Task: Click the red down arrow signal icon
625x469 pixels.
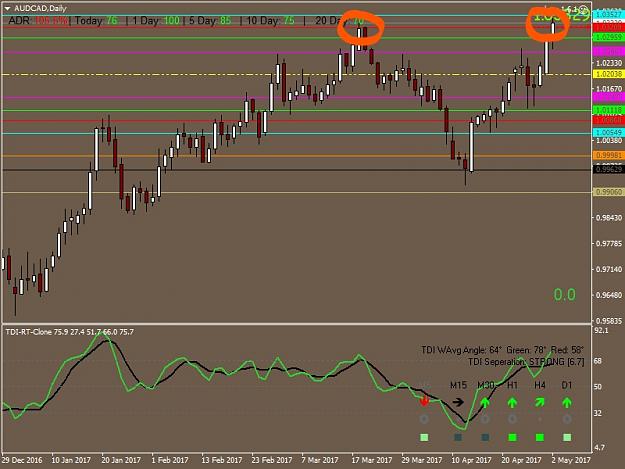Action: pos(424,401)
